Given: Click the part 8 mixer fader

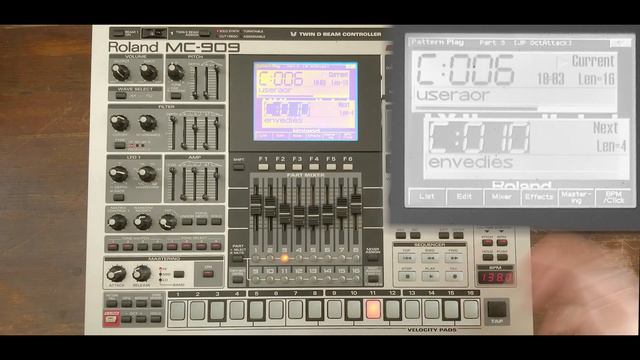Looking at the screenshot, I should (x=356, y=204).
